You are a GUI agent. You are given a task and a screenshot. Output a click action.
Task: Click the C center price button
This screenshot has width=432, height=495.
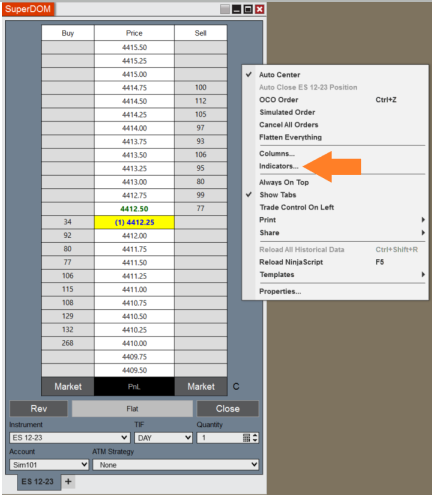(x=236, y=386)
